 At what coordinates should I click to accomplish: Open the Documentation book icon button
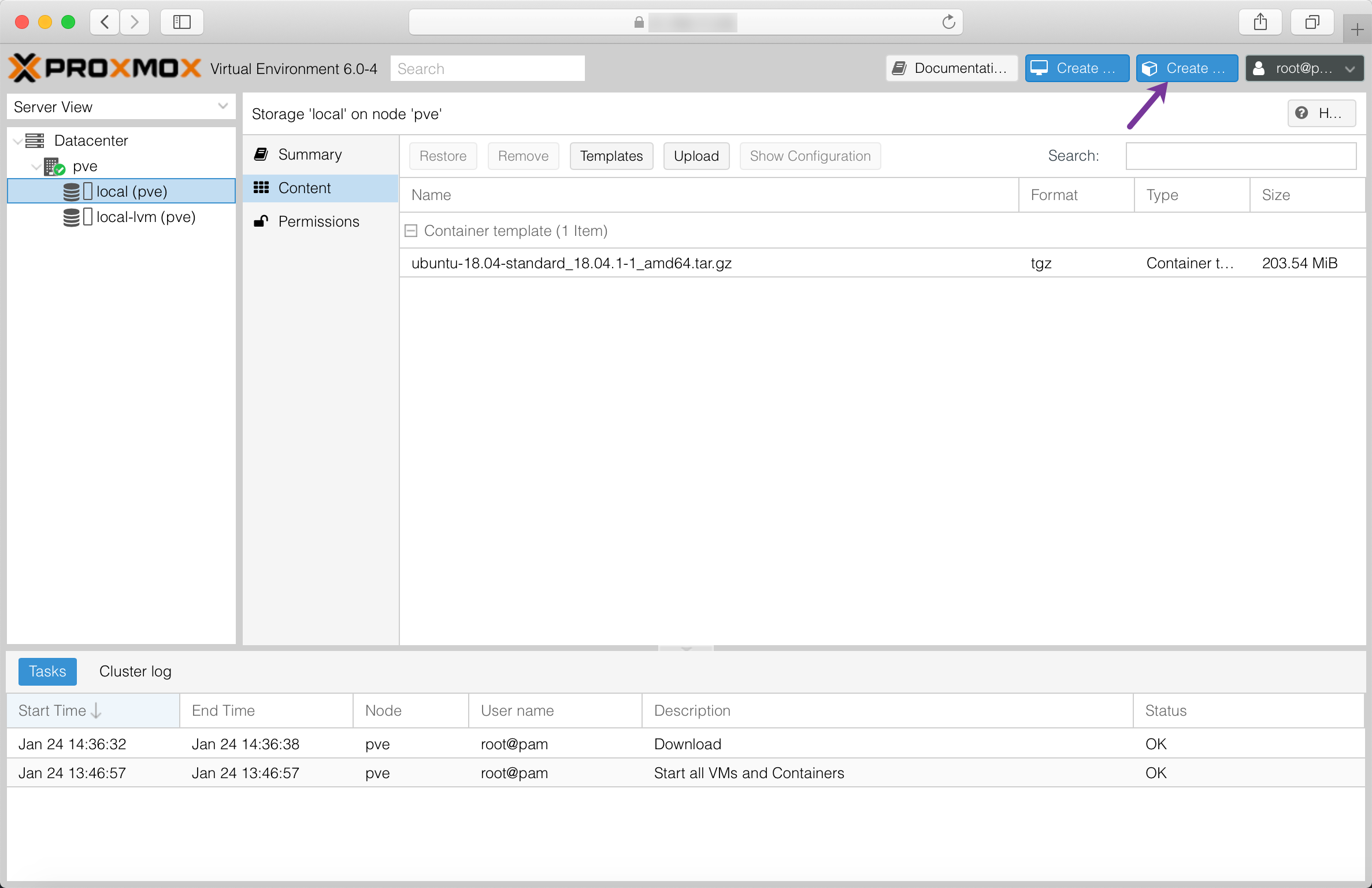(x=951, y=68)
